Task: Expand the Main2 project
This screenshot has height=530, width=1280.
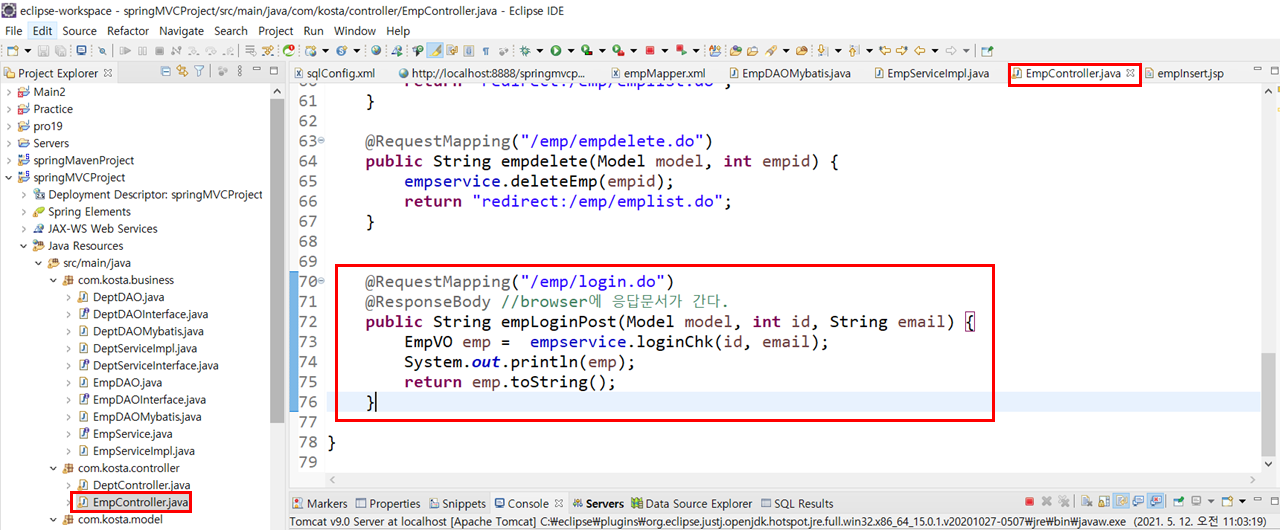Action: click(x=9, y=92)
